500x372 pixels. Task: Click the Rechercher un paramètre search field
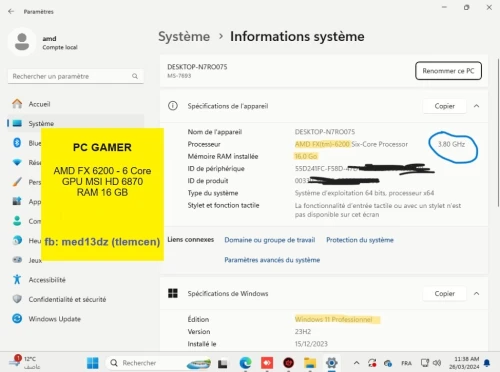(x=76, y=76)
